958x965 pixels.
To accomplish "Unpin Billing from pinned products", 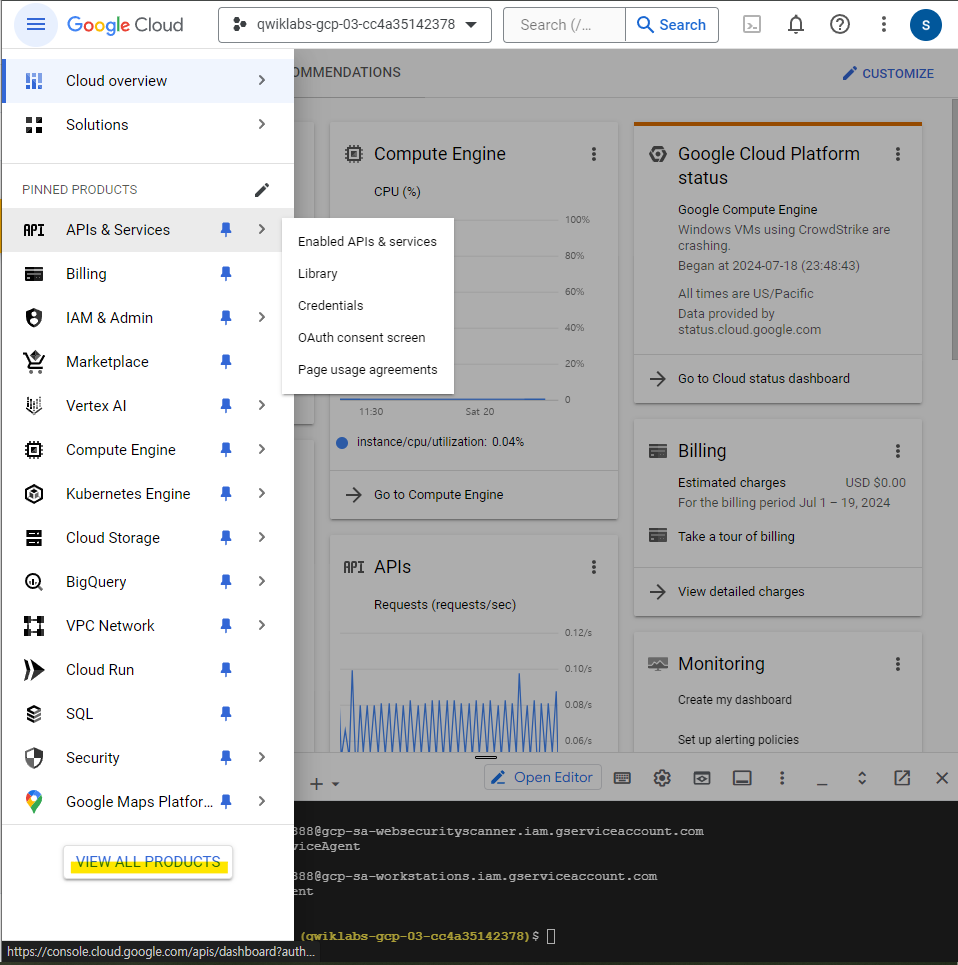I will (x=226, y=274).
